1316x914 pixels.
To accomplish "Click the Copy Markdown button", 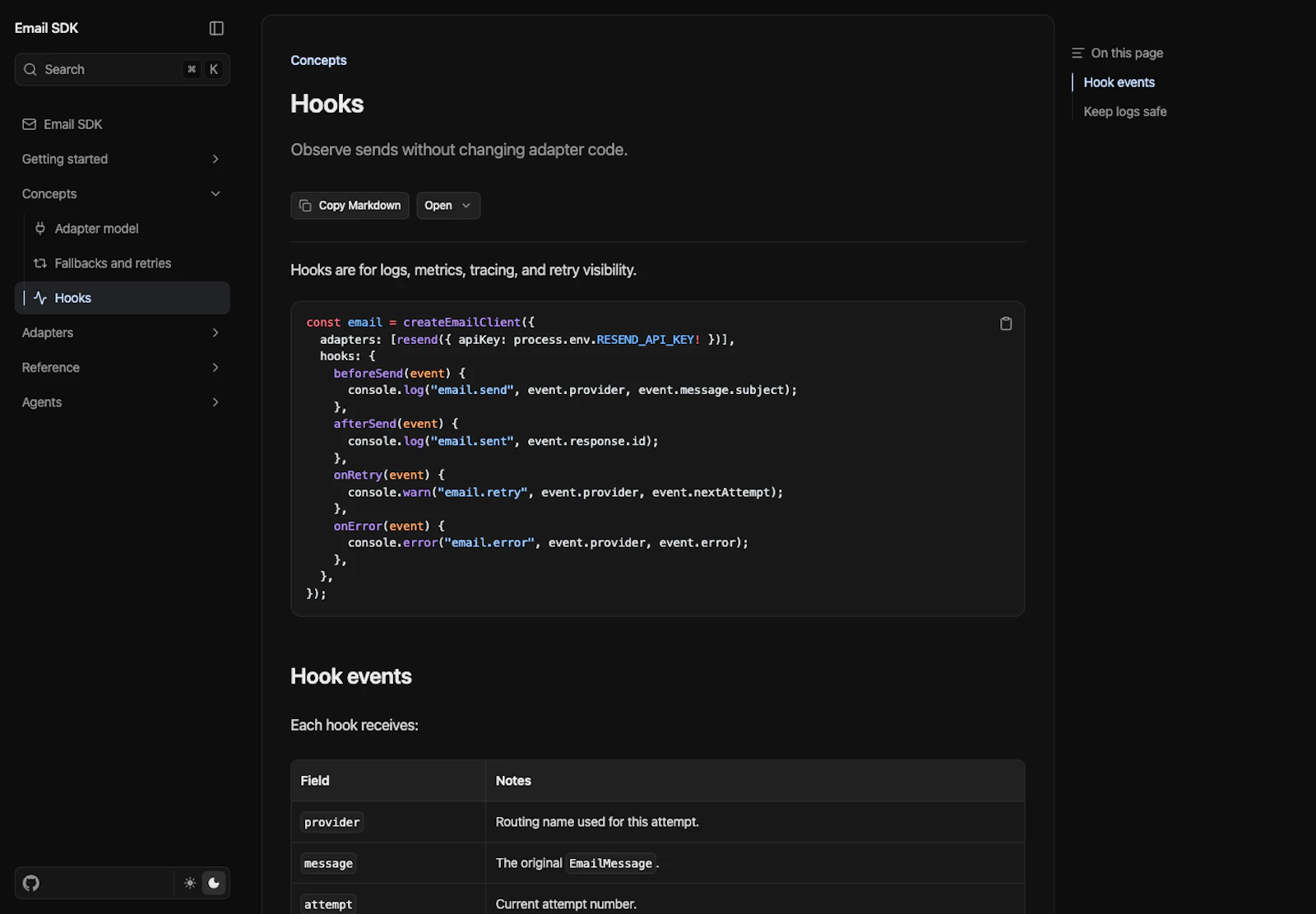I will click(350, 206).
